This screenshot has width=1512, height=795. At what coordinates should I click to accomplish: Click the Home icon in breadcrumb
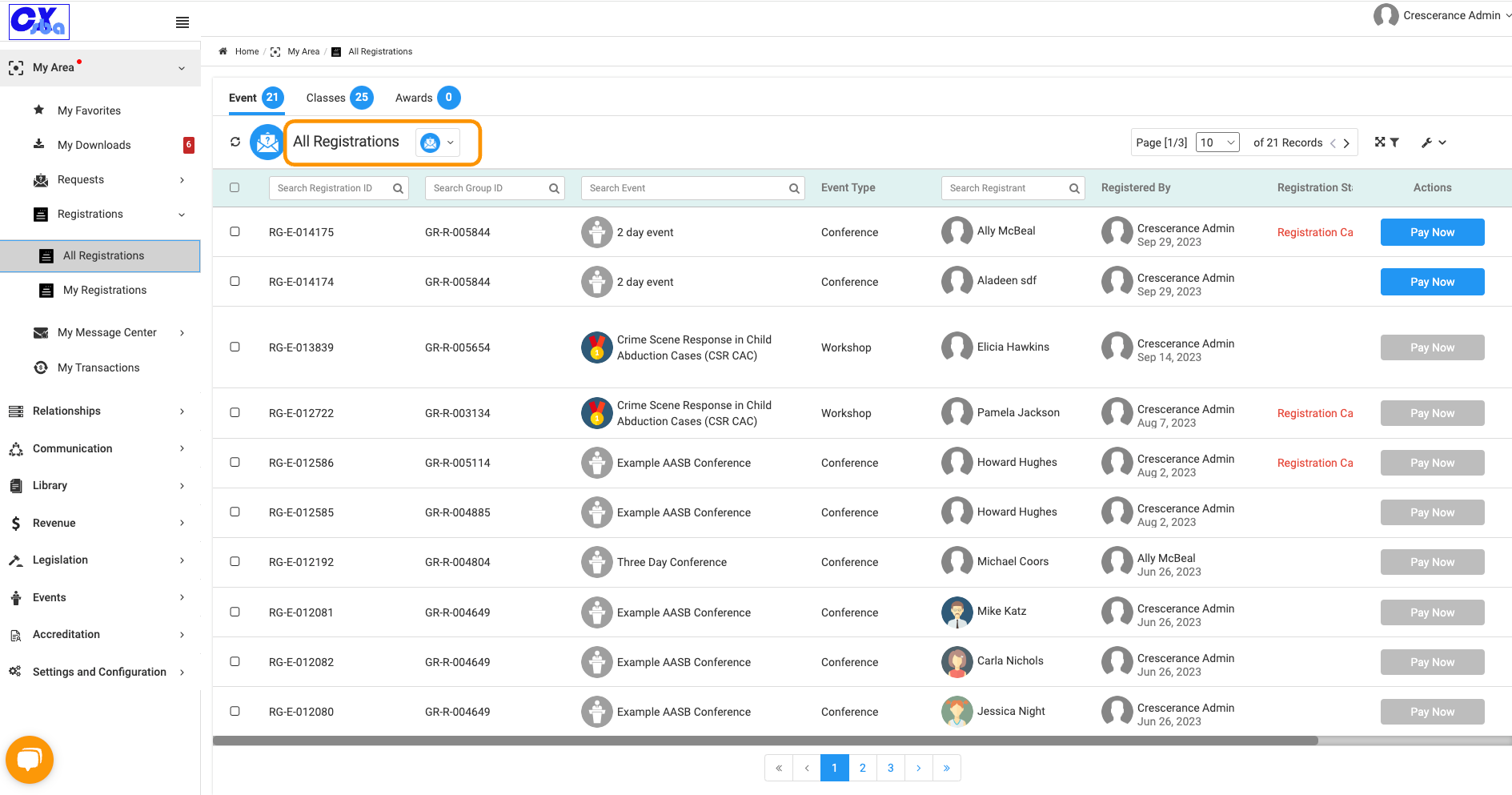click(x=223, y=51)
